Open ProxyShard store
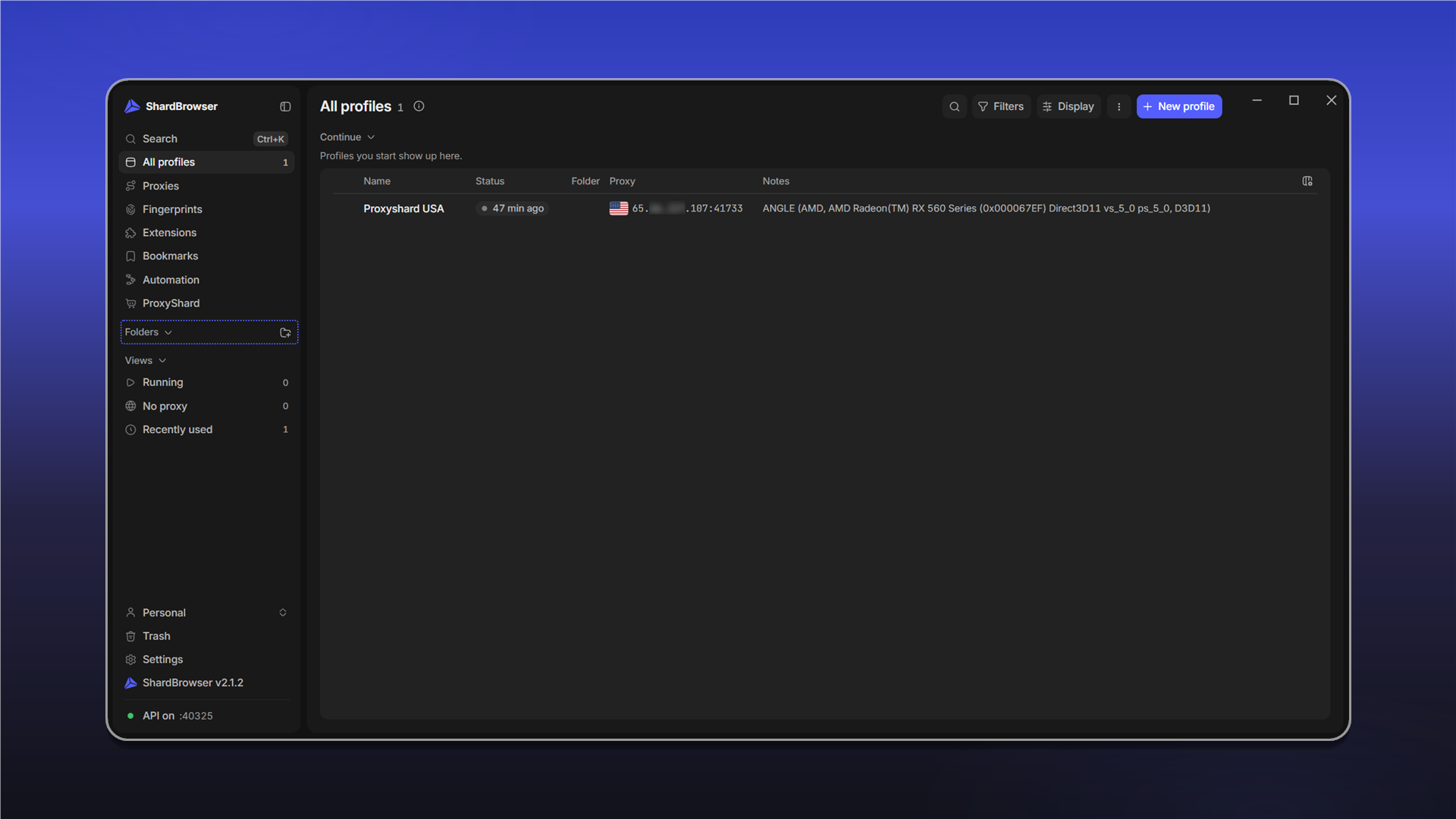 [x=206, y=303]
